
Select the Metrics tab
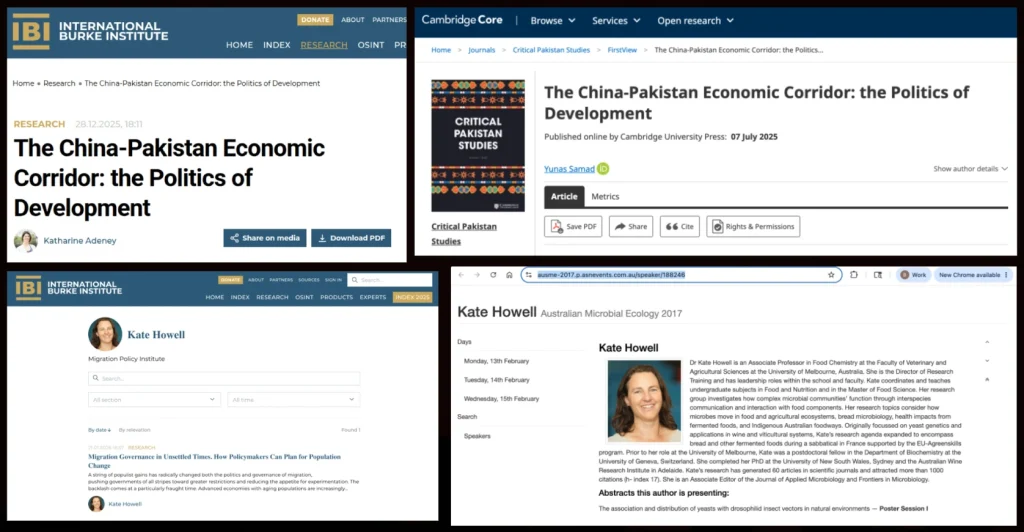click(x=605, y=196)
